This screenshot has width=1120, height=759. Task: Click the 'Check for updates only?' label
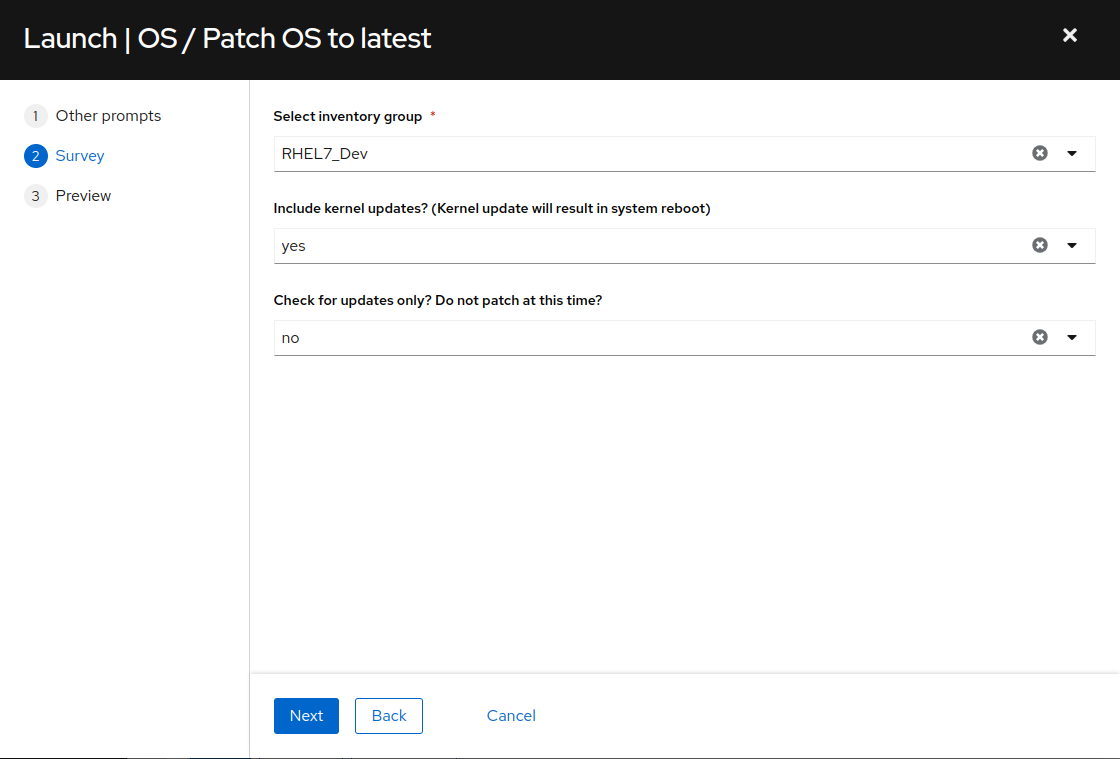click(x=438, y=301)
